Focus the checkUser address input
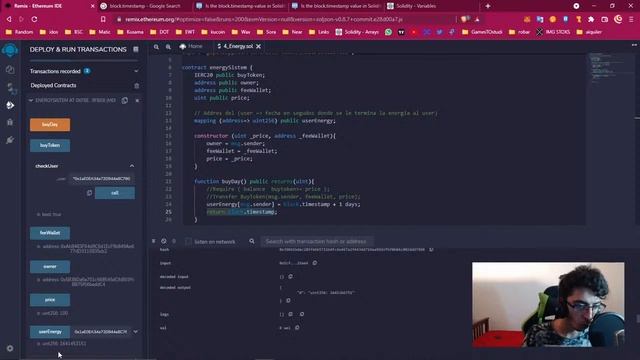 [x=102, y=179]
